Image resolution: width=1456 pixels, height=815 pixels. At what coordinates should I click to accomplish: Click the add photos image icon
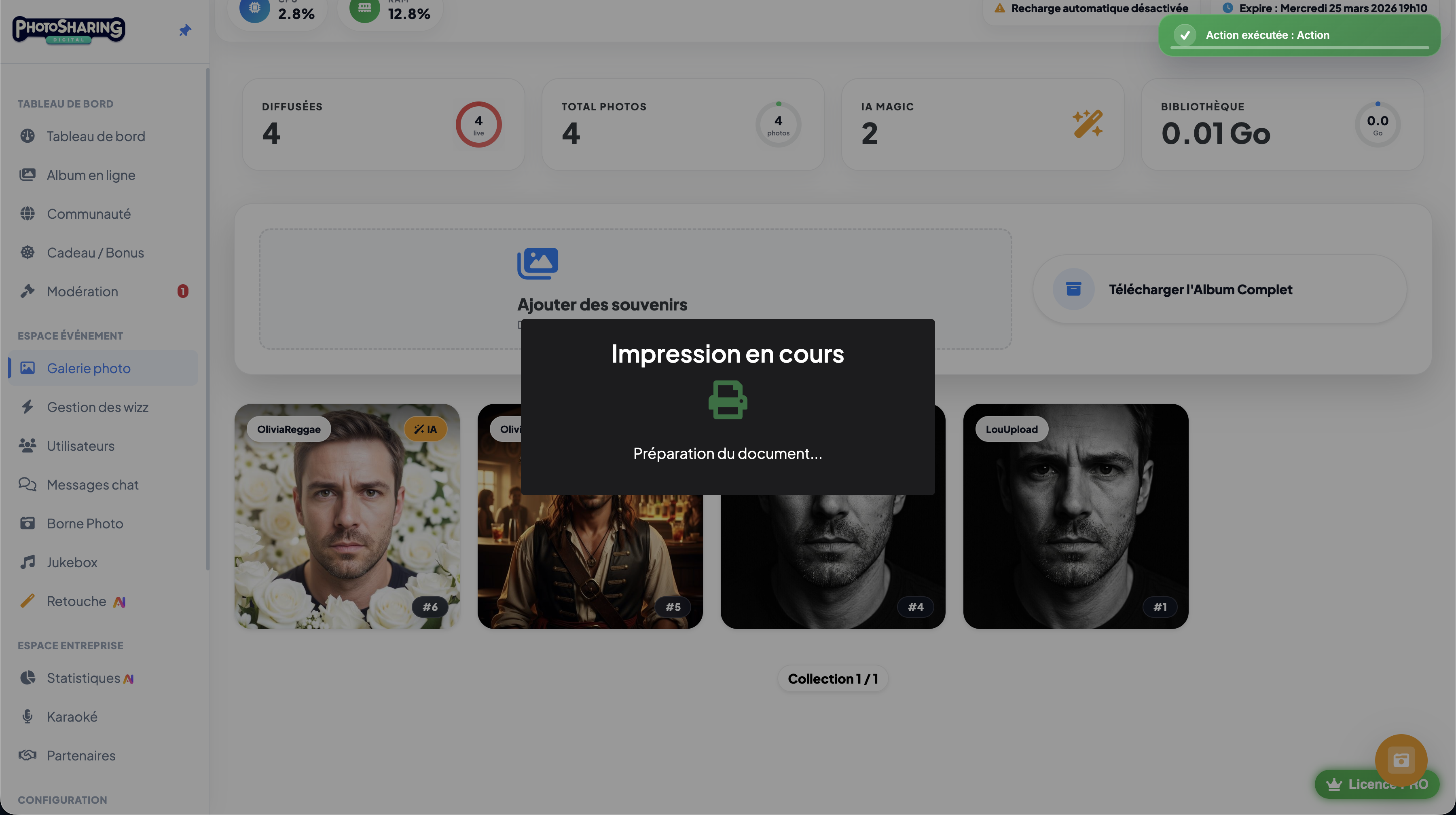pyautogui.click(x=538, y=263)
